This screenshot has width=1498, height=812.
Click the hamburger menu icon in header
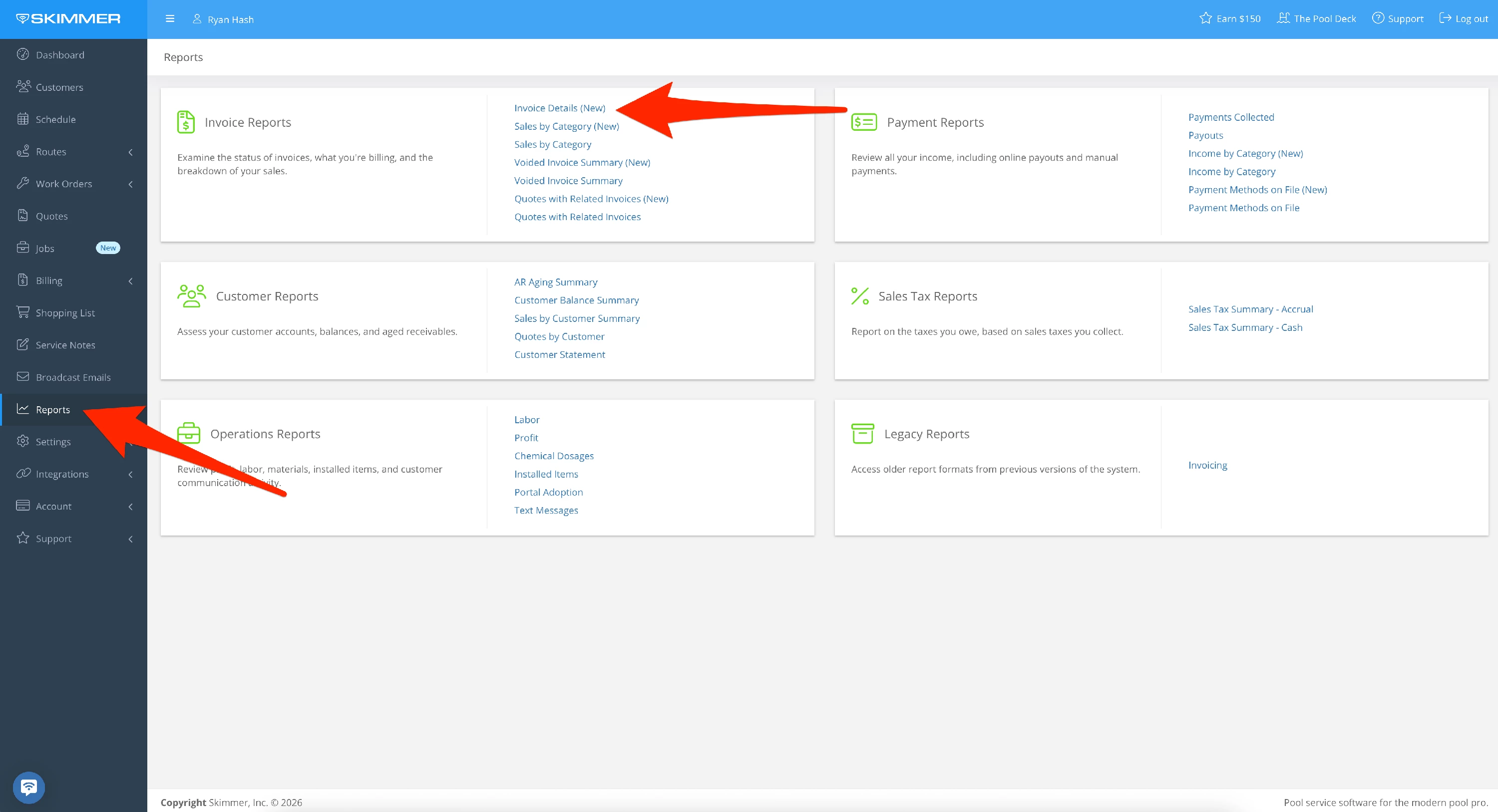pyautogui.click(x=170, y=18)
